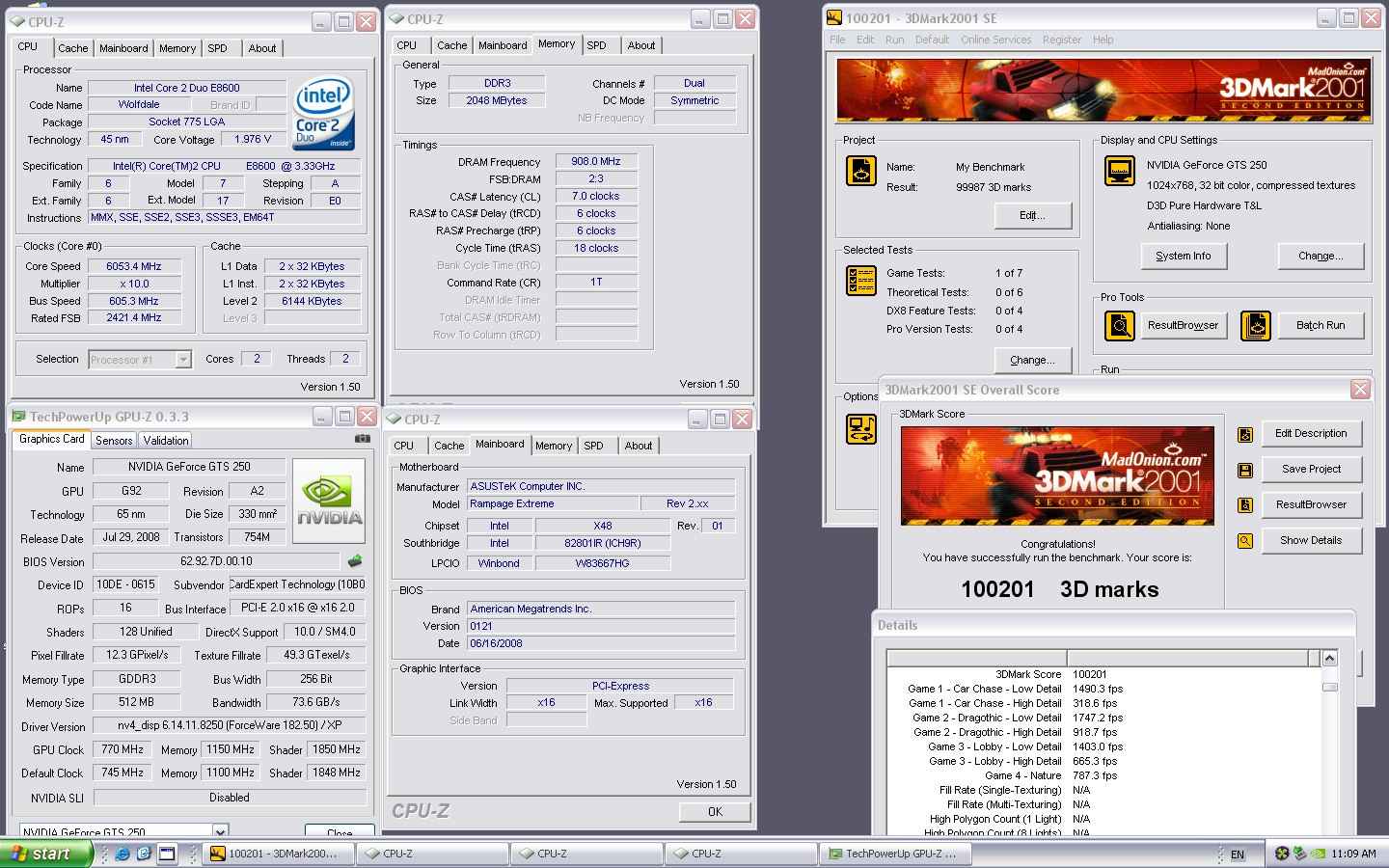This screenshot has height=868, width=1389.
Task: Click the NVIDIA tray icon
Action: (1317, 854)
